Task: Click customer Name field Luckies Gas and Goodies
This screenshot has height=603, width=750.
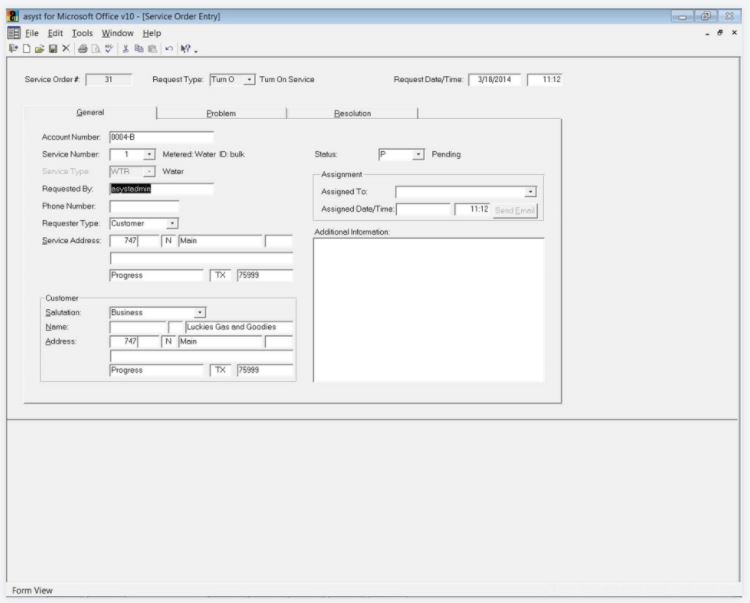Action: tap(239, 327)
